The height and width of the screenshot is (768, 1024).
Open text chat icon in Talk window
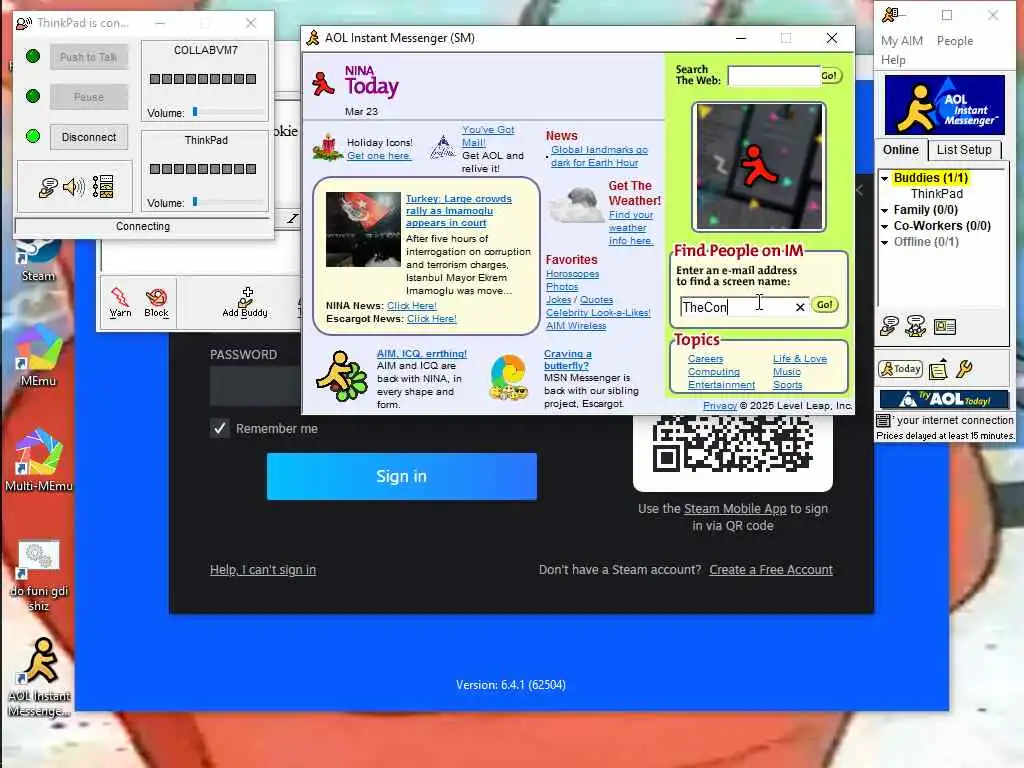click(48, 187)
